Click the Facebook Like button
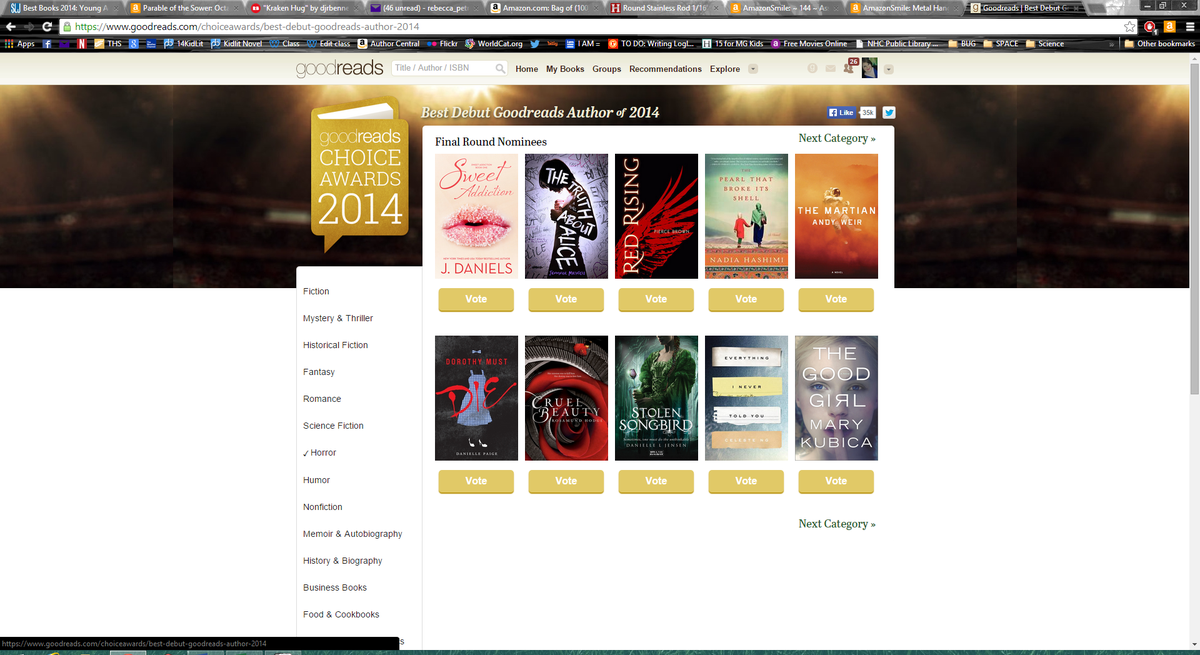This screenshot has width=1200, height=655. click(841, 113)
